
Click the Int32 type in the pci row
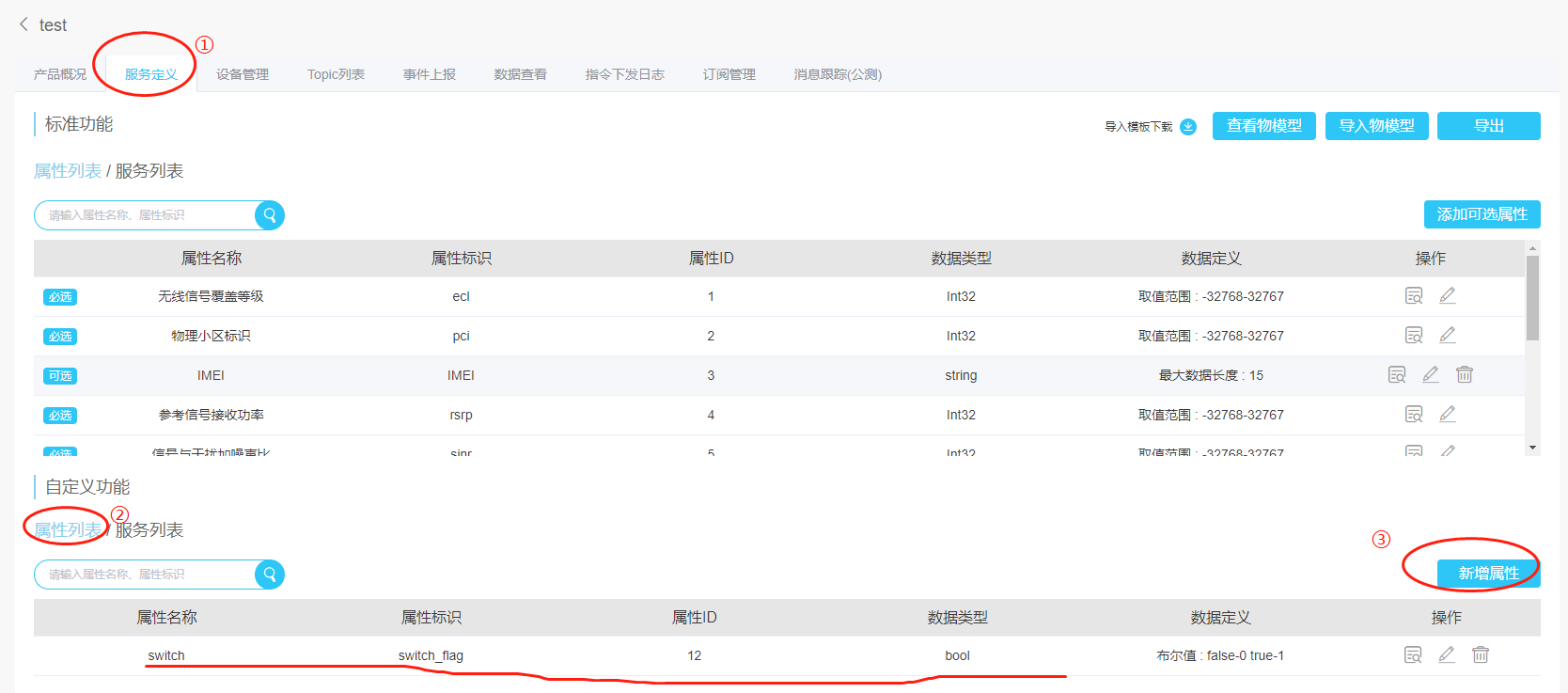pos(961,336)
